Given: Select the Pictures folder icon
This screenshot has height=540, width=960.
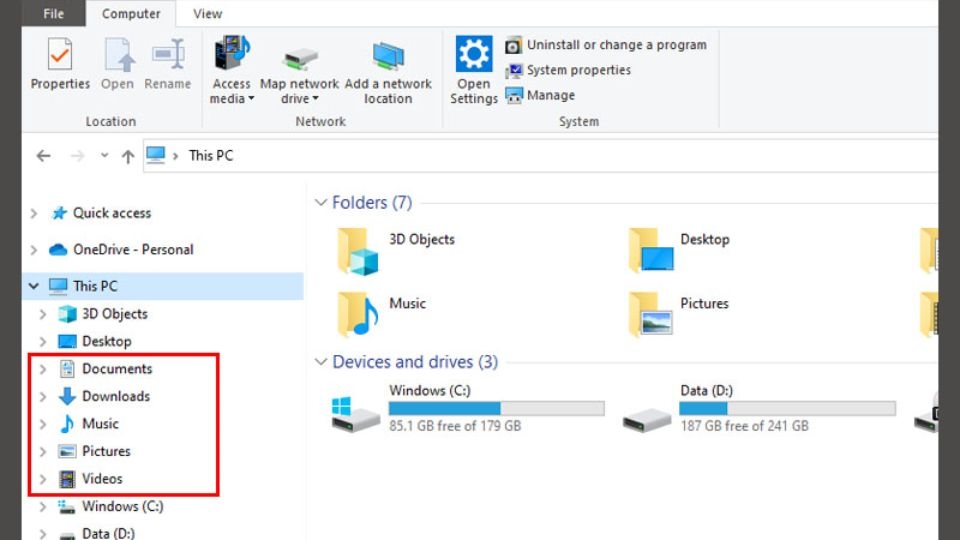Looking at the screenshot, I should click(651, 314).
